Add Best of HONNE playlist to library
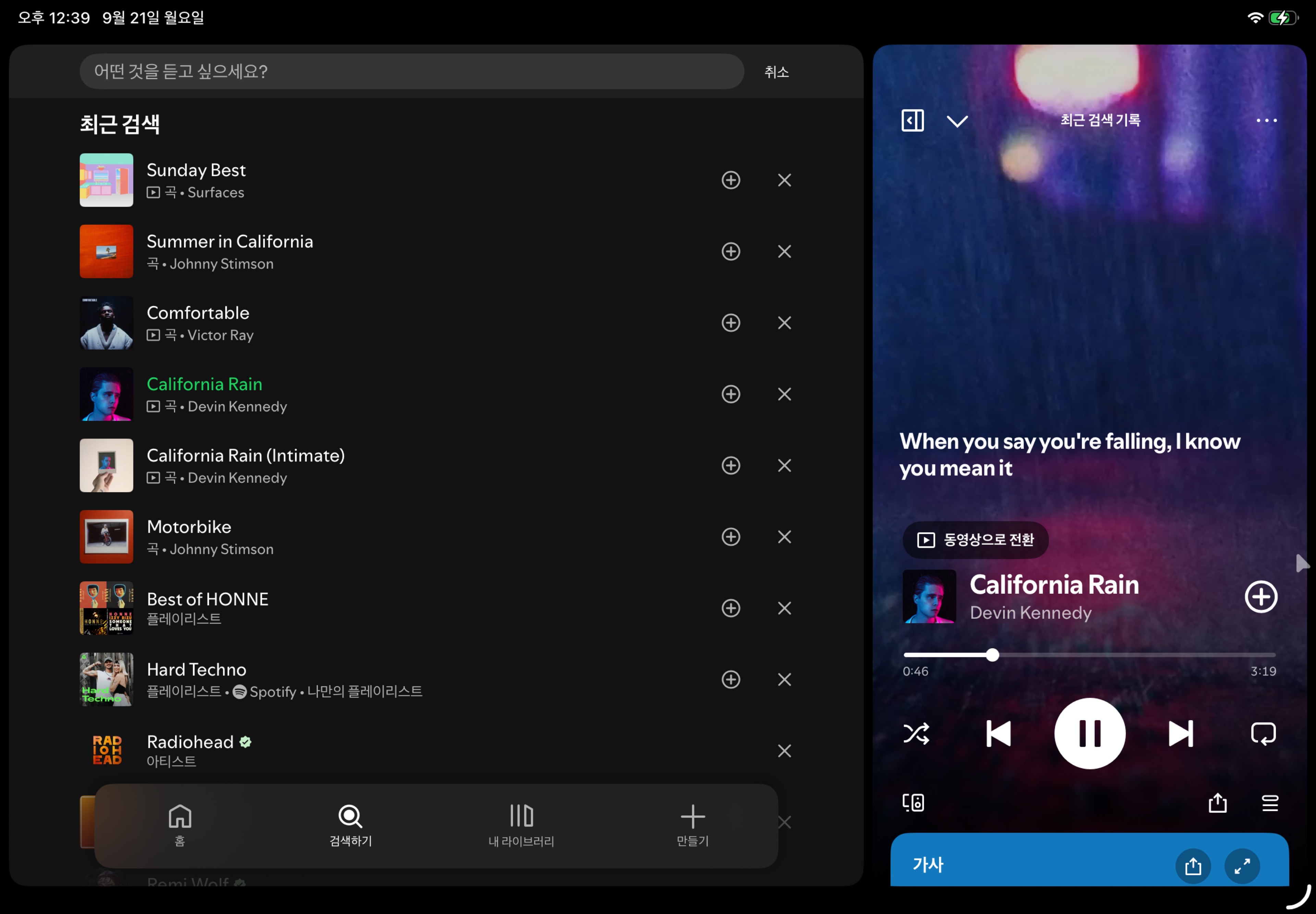The width and height of the screenshot is (1316, 914). pyautogui.click(x=730, y=608)
